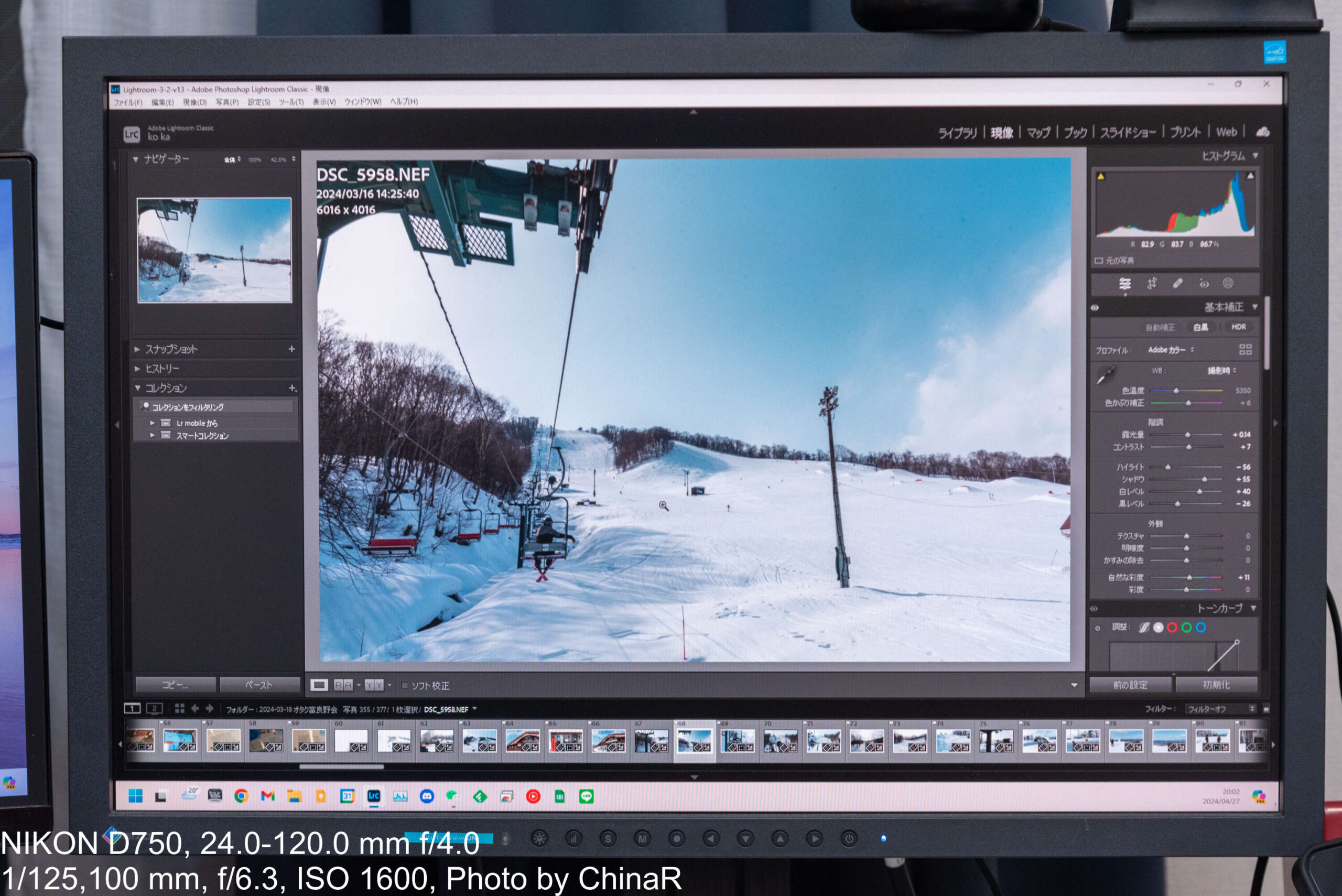1342x896 pixels.
Task: Activate the Red Eye correction tool
Action: [1204, 284]
